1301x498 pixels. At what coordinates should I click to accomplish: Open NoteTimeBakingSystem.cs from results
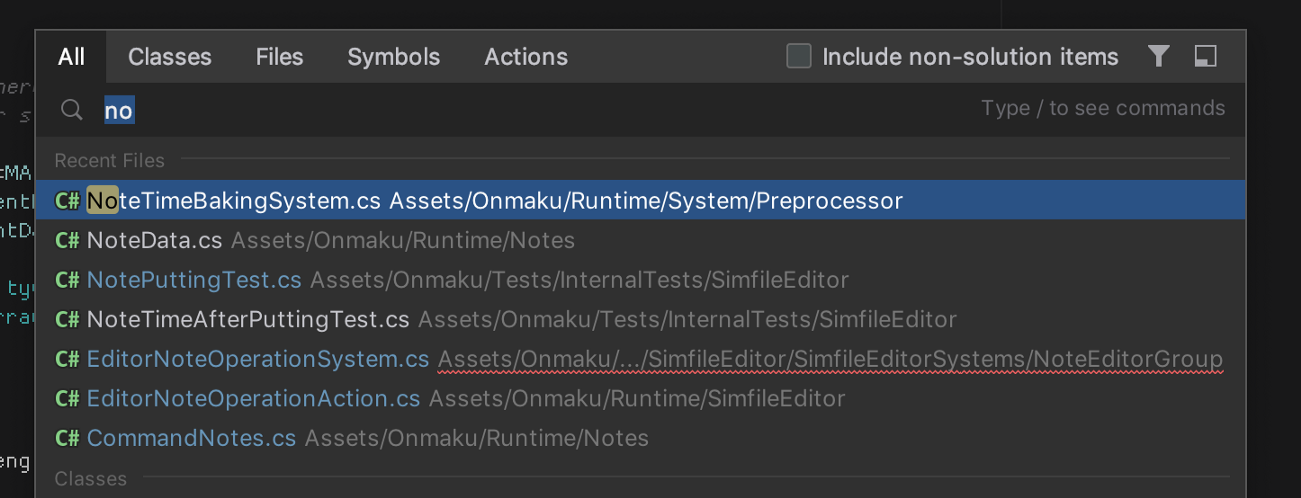234,201
